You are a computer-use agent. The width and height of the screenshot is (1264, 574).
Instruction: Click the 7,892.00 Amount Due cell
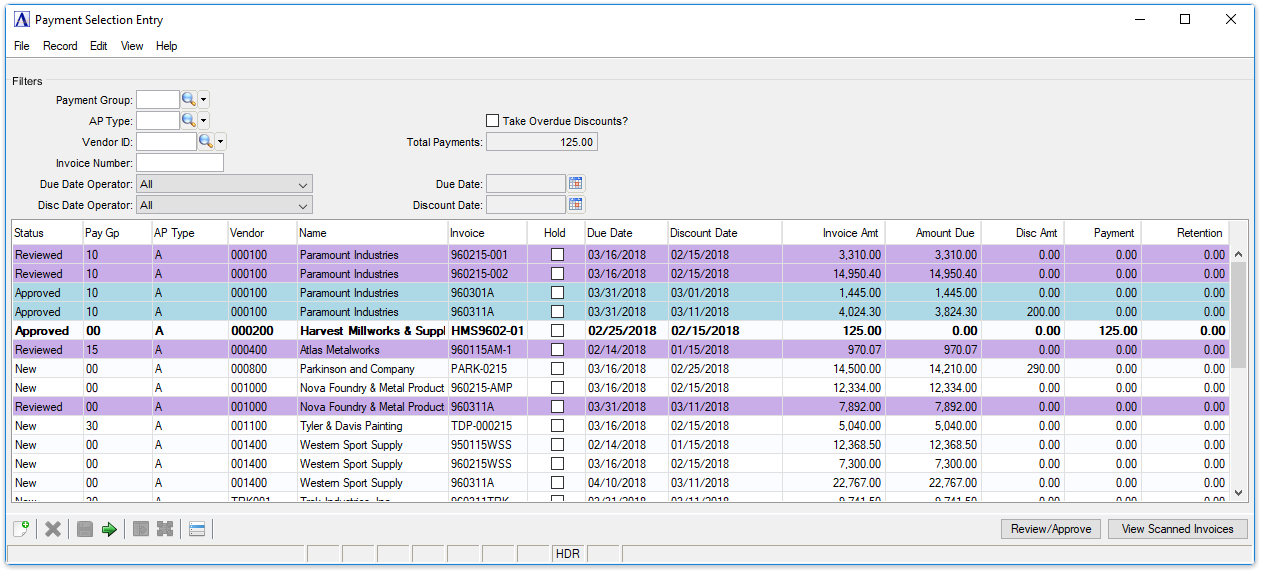[x=933, y=407]
